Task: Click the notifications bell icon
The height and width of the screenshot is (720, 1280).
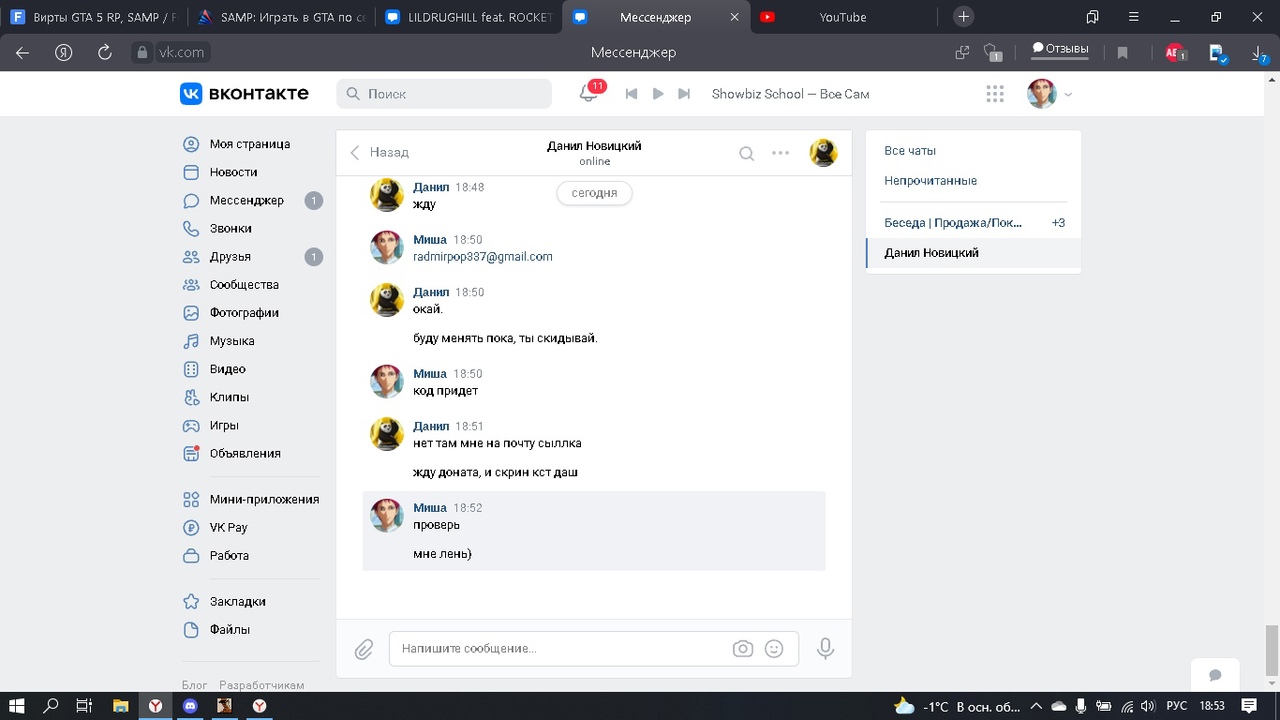Action: [588, 94]
